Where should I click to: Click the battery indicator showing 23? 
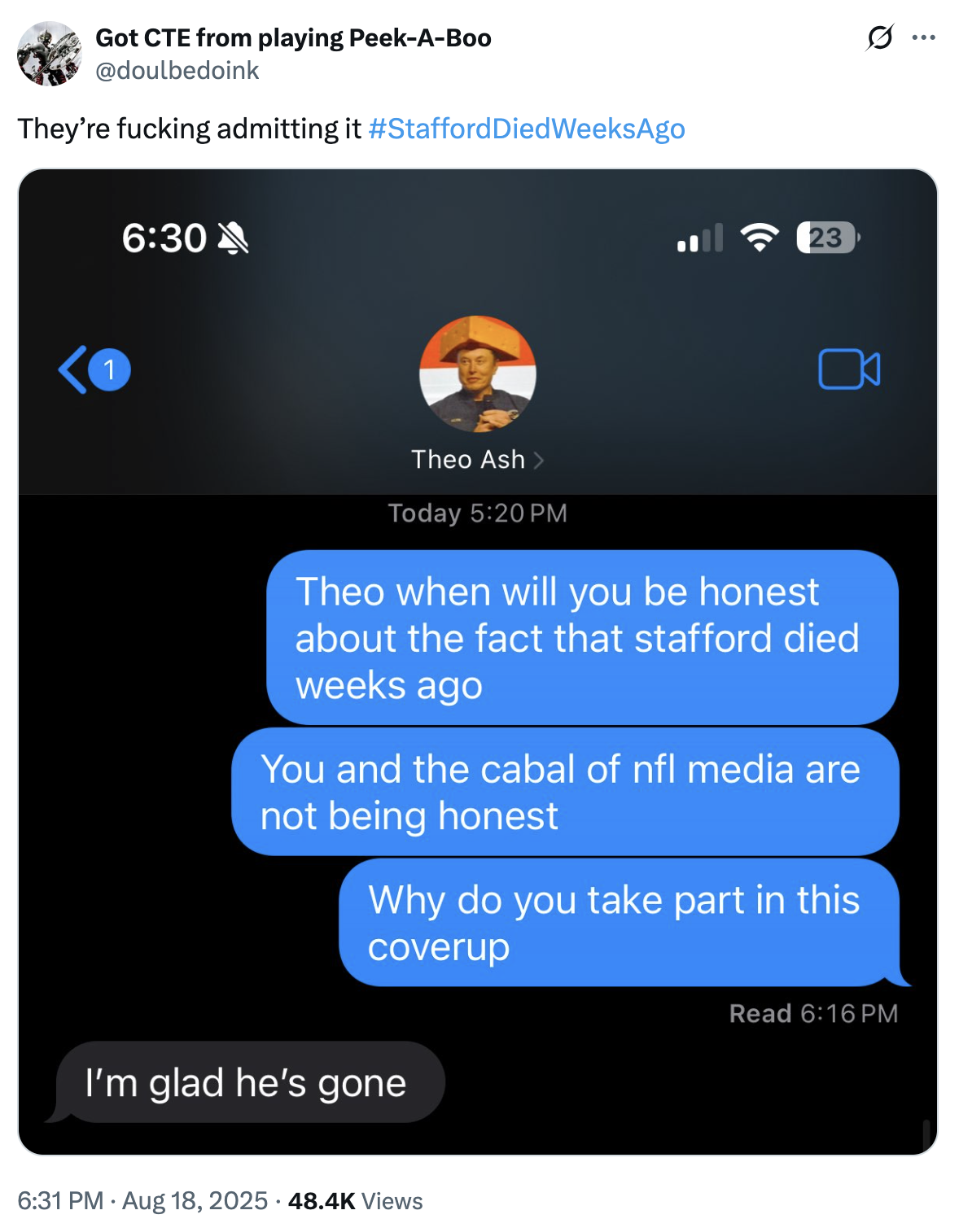(828, 238)
